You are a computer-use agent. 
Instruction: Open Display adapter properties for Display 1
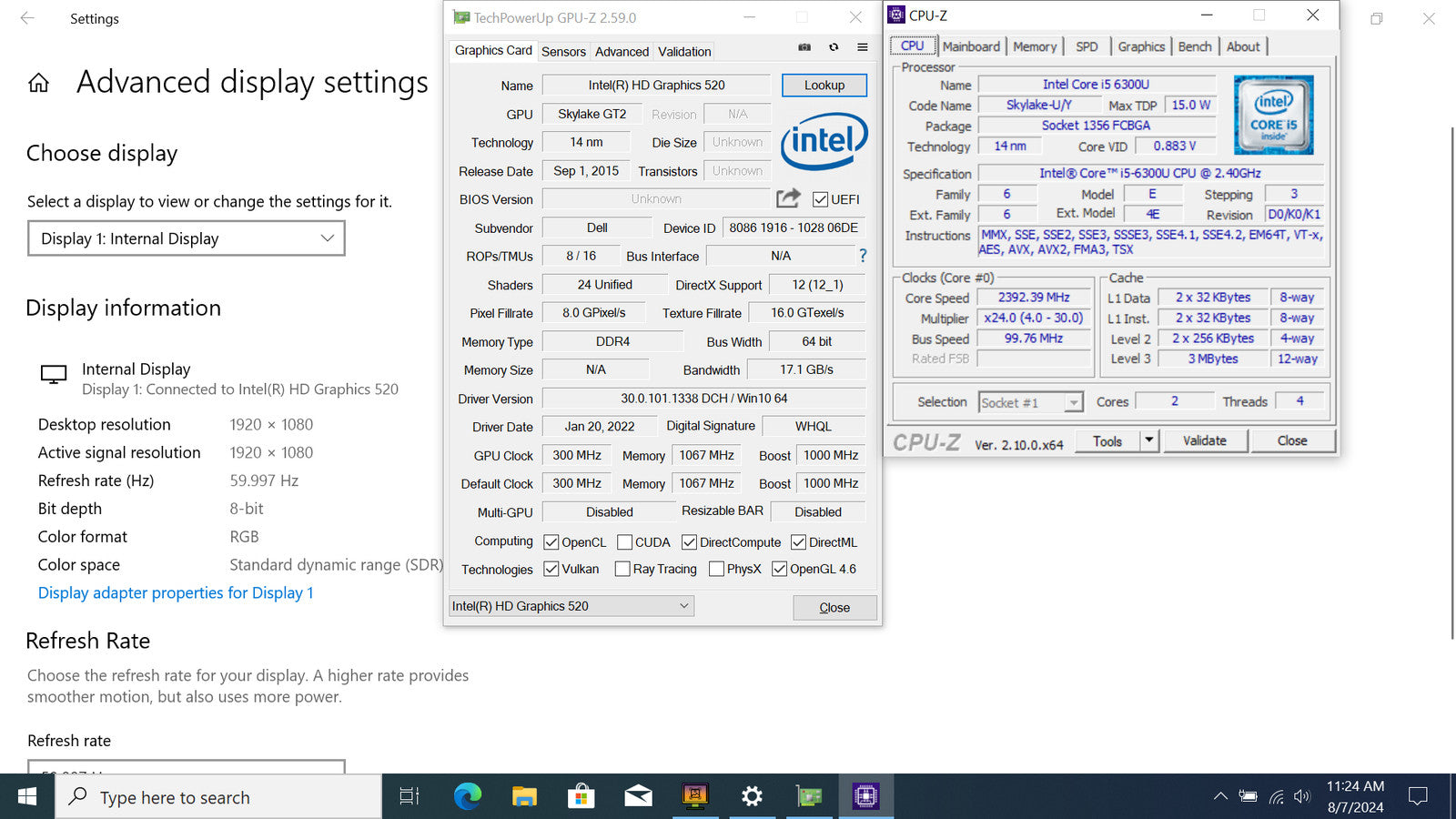176,592
